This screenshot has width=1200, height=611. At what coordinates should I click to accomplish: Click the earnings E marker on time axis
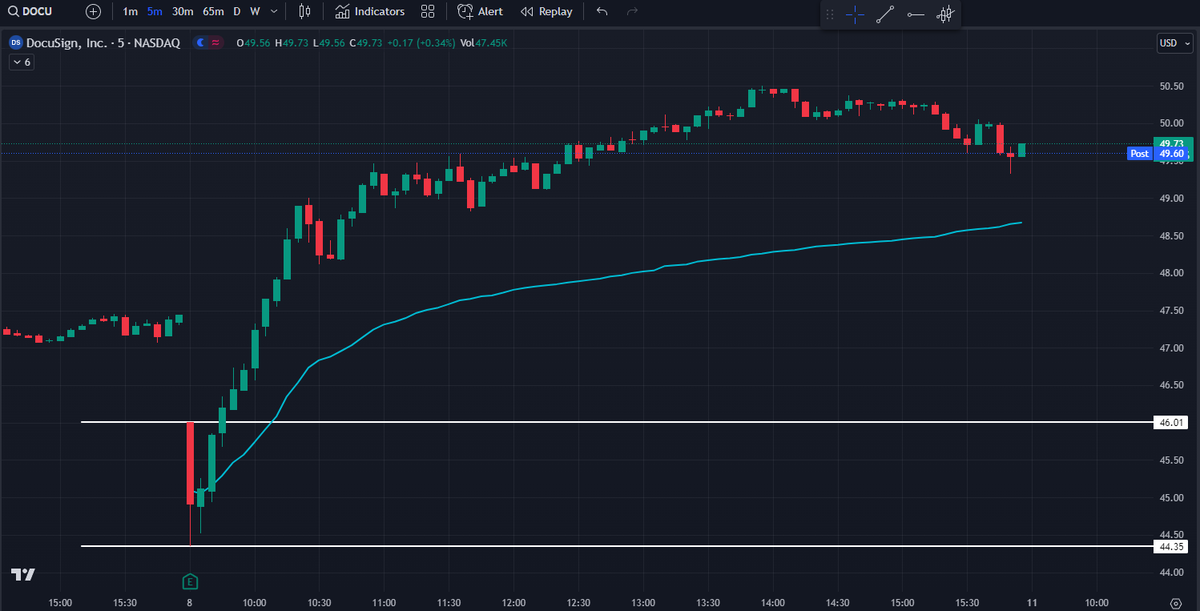coord(190,580)
